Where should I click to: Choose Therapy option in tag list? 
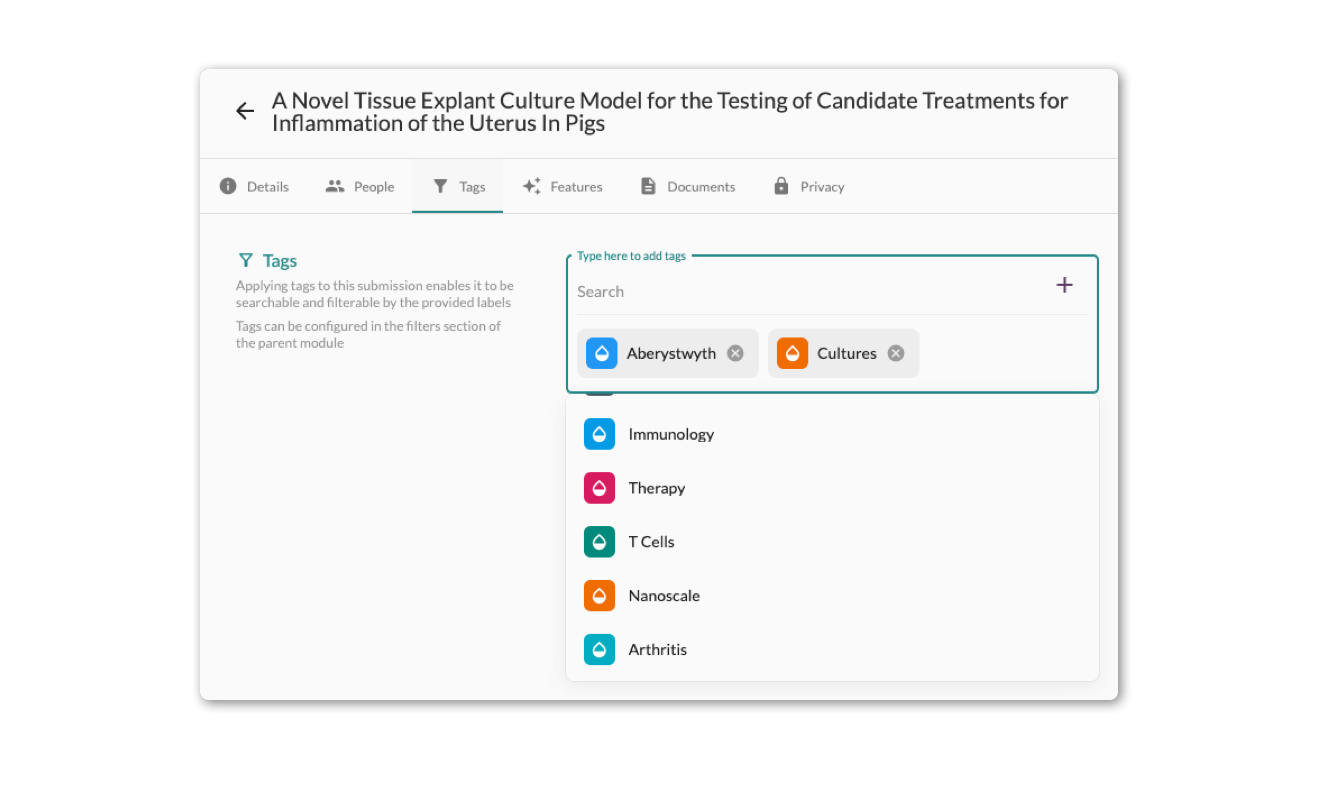pos(657,488)
